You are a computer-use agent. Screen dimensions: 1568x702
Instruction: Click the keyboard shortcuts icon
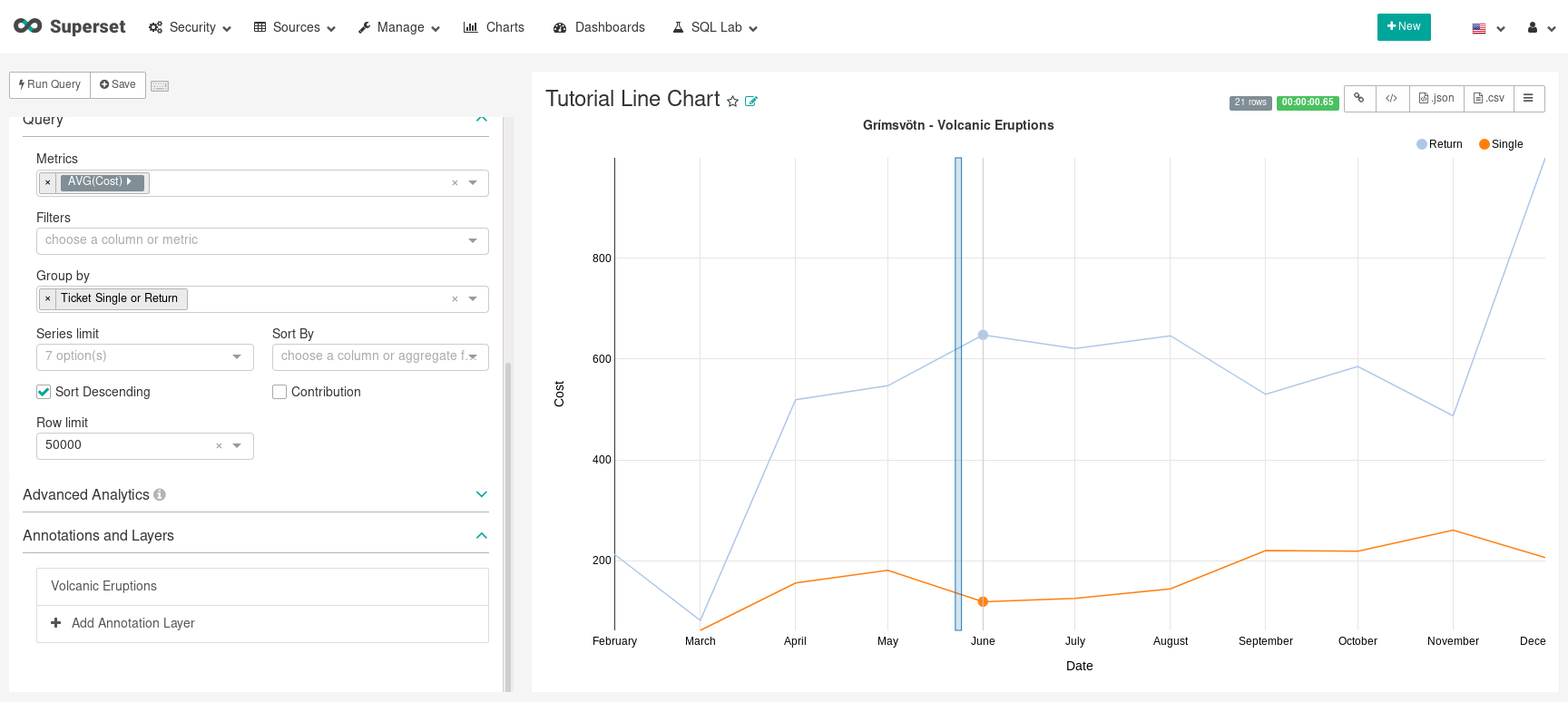160,86
